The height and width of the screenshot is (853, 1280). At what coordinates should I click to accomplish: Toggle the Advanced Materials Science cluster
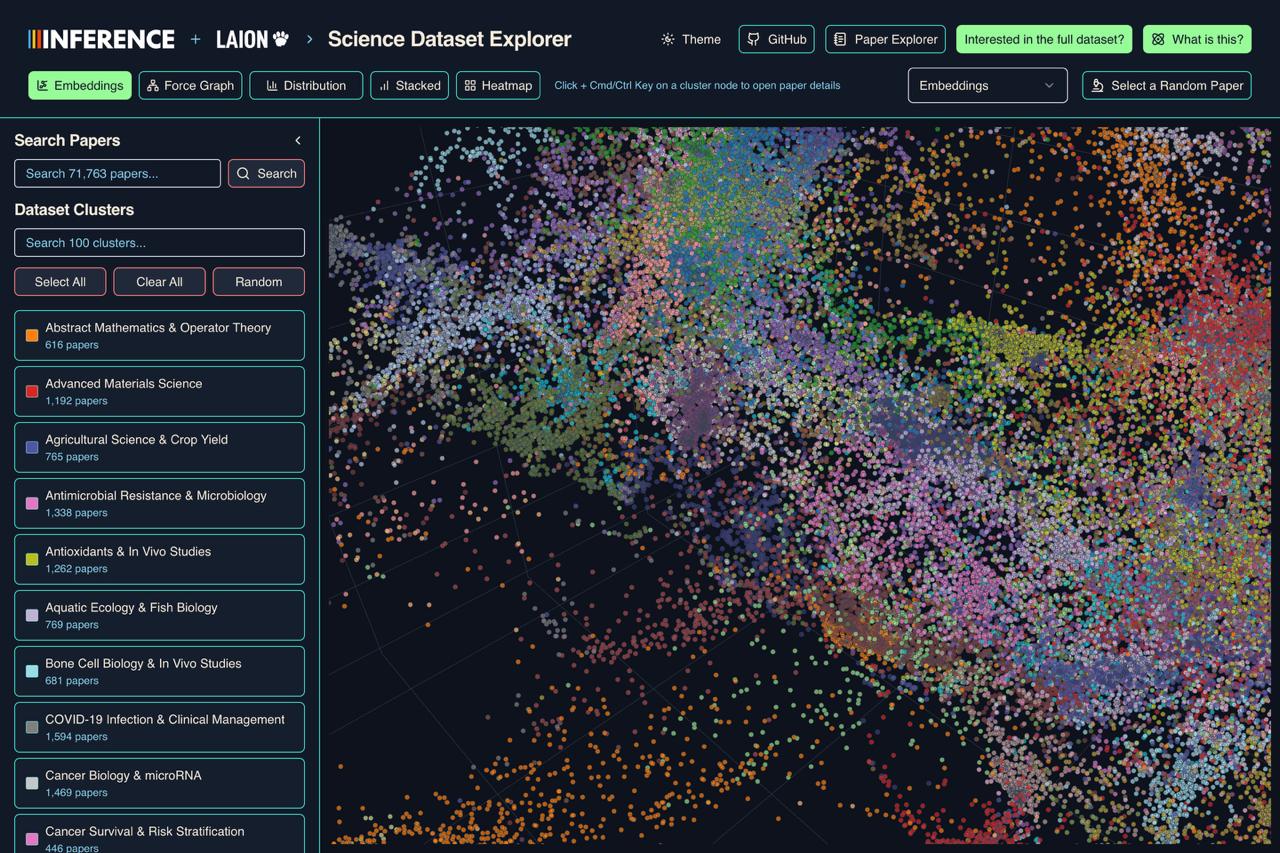[159, 391]
